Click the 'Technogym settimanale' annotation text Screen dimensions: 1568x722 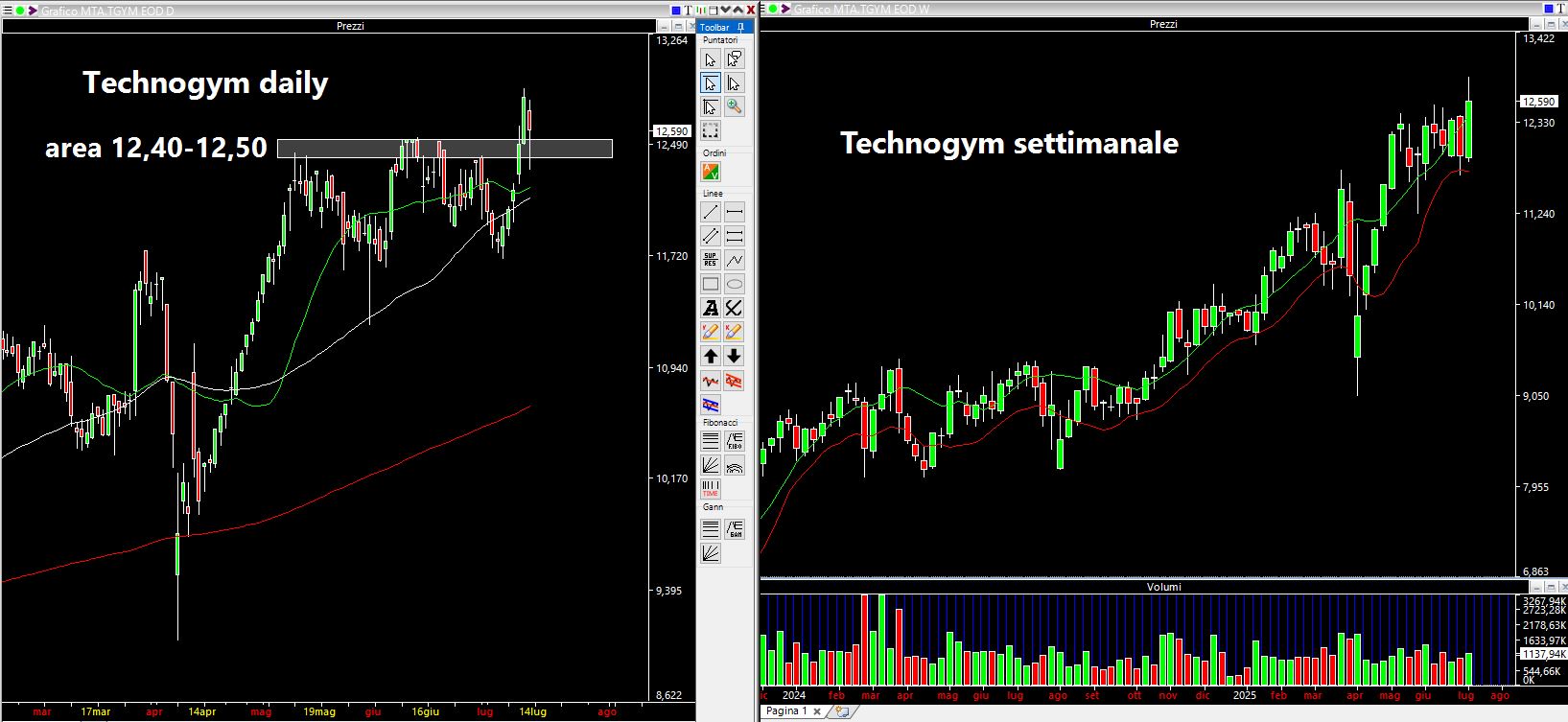[1010, 143]
